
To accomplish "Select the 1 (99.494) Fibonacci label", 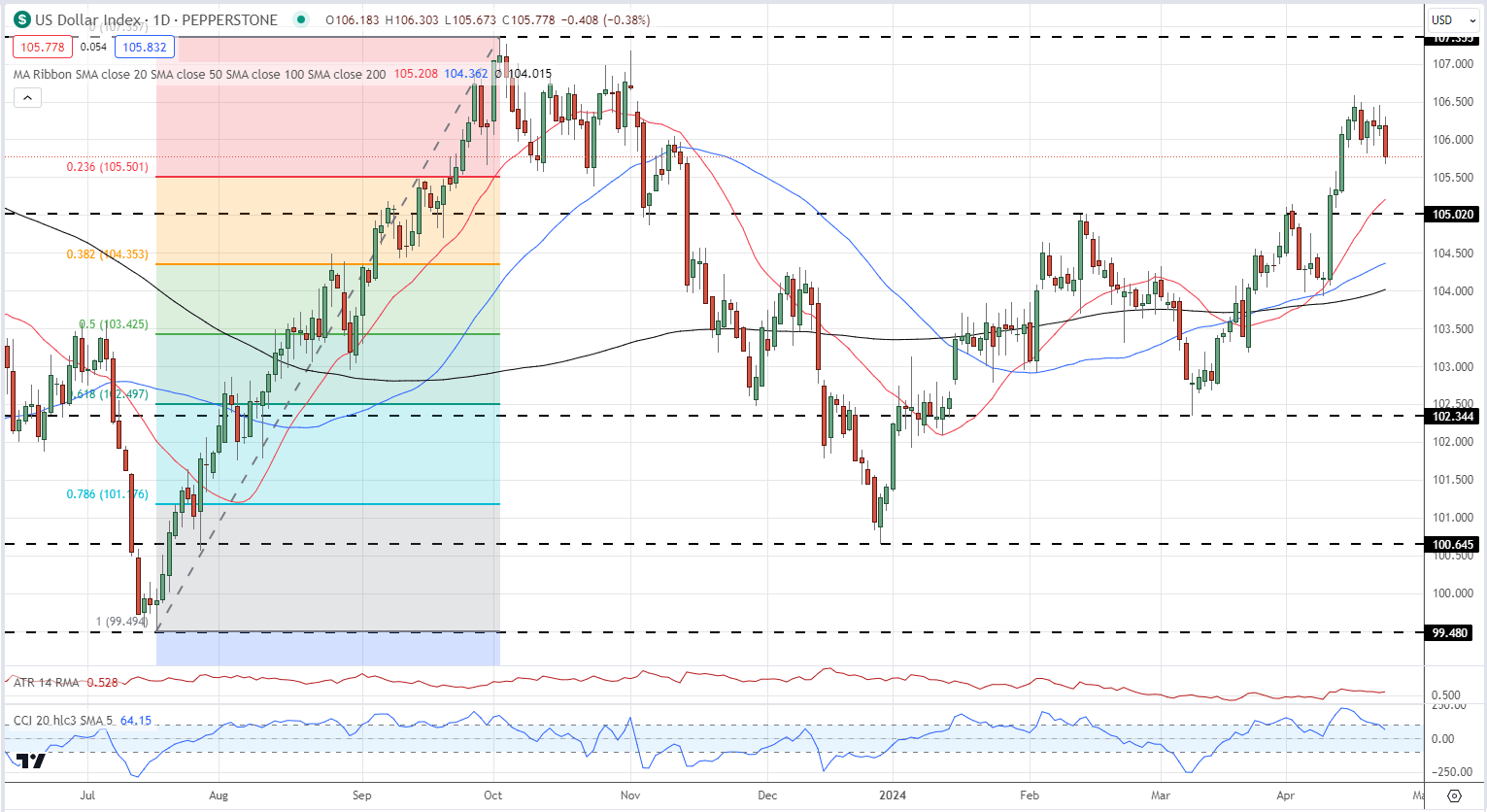I will [x=121, y=622].
